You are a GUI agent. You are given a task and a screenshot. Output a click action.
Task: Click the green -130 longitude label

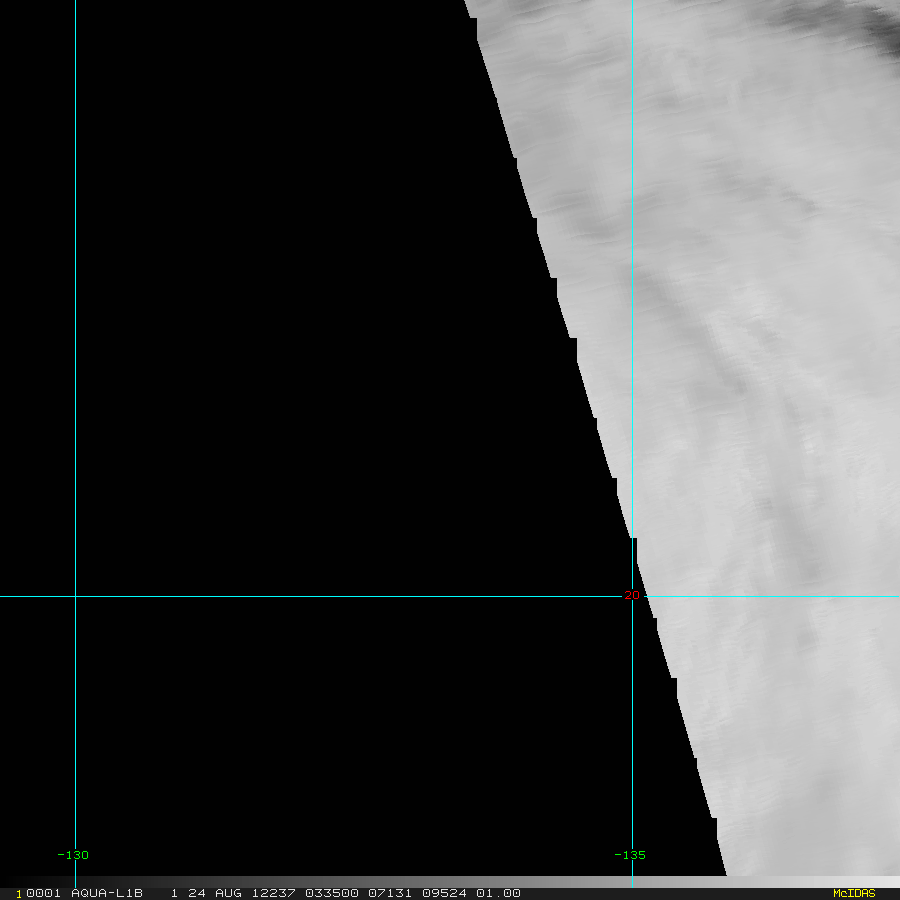tap(72, 855)
